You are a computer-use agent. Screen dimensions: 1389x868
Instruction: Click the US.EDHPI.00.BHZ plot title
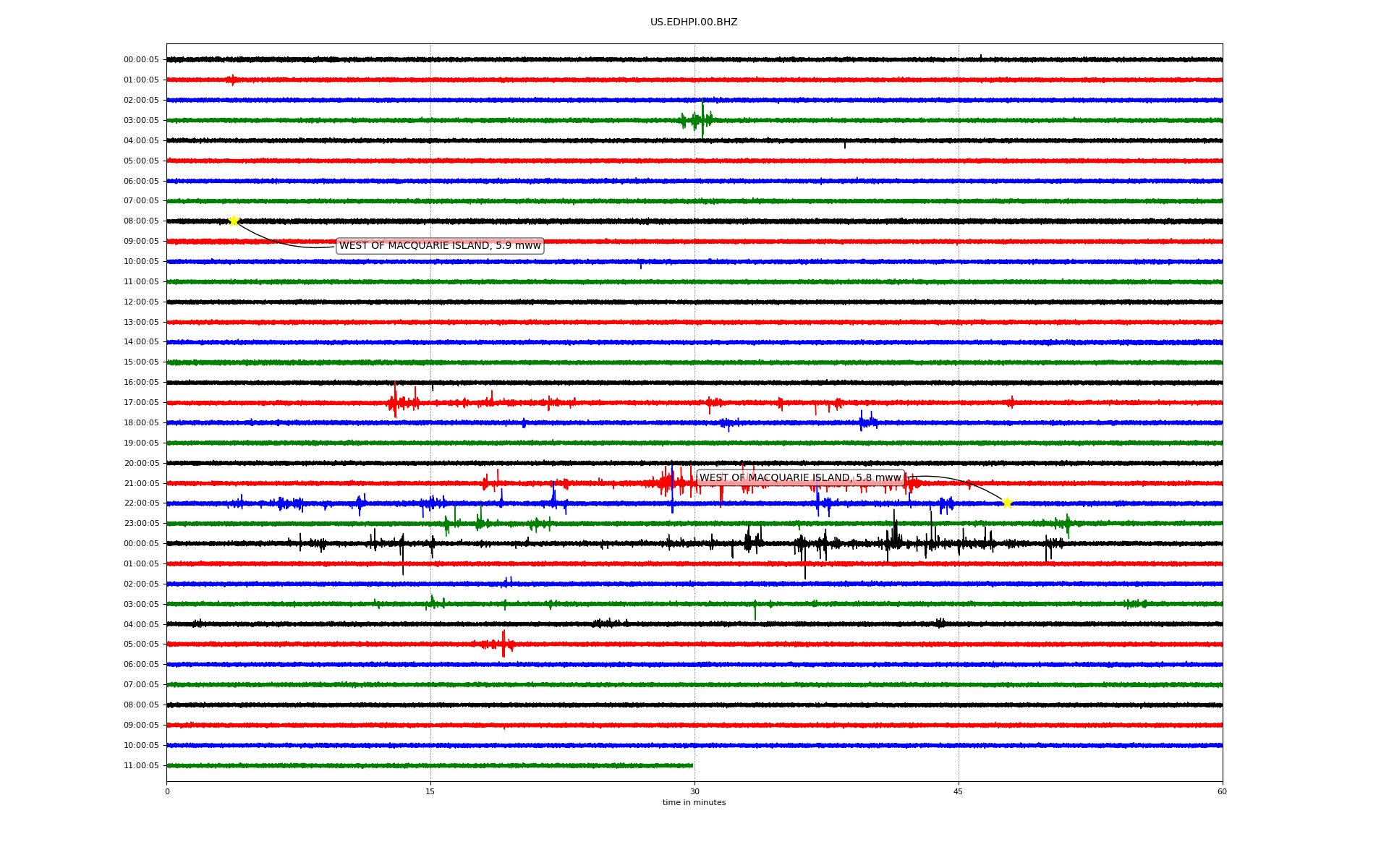[x=694, y=22]
